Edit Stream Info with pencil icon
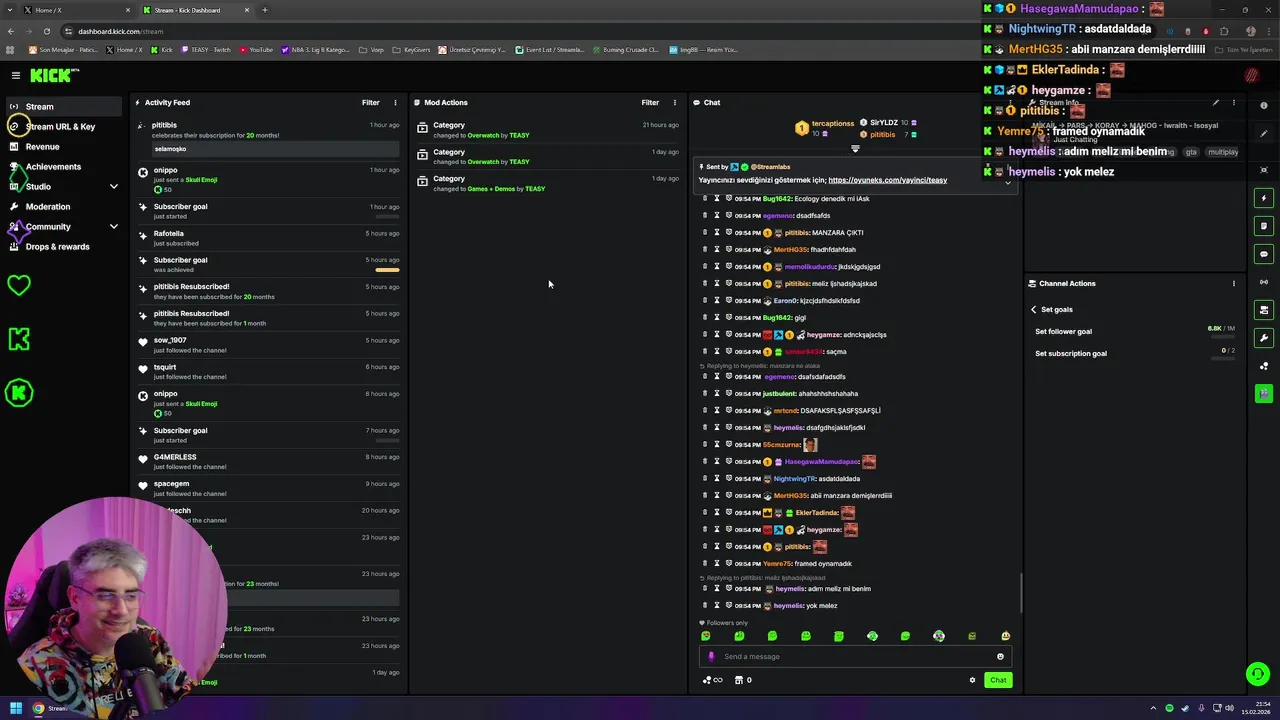Image resolution: width=1280 pixels, height=720 pixels. tap(1216, 102)
